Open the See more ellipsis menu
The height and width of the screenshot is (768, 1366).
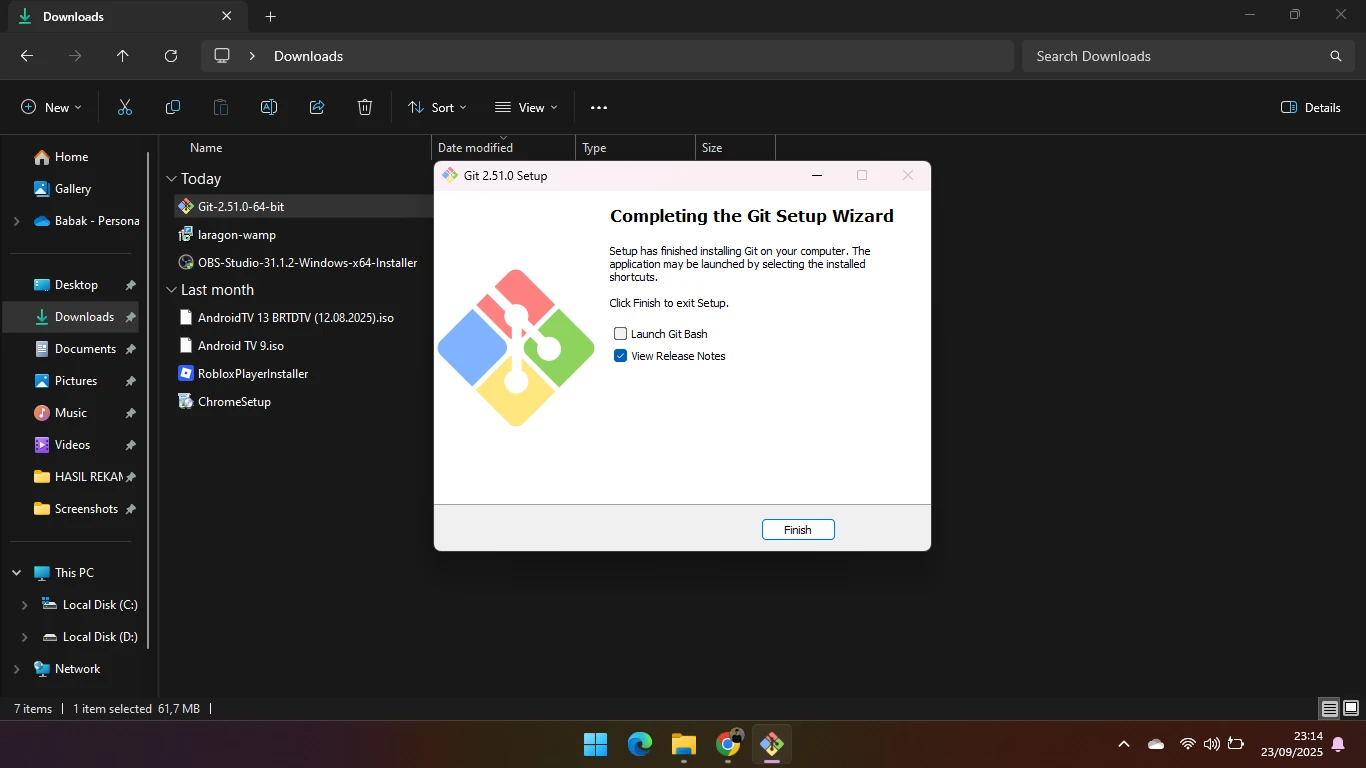click(x=599, y=107)
